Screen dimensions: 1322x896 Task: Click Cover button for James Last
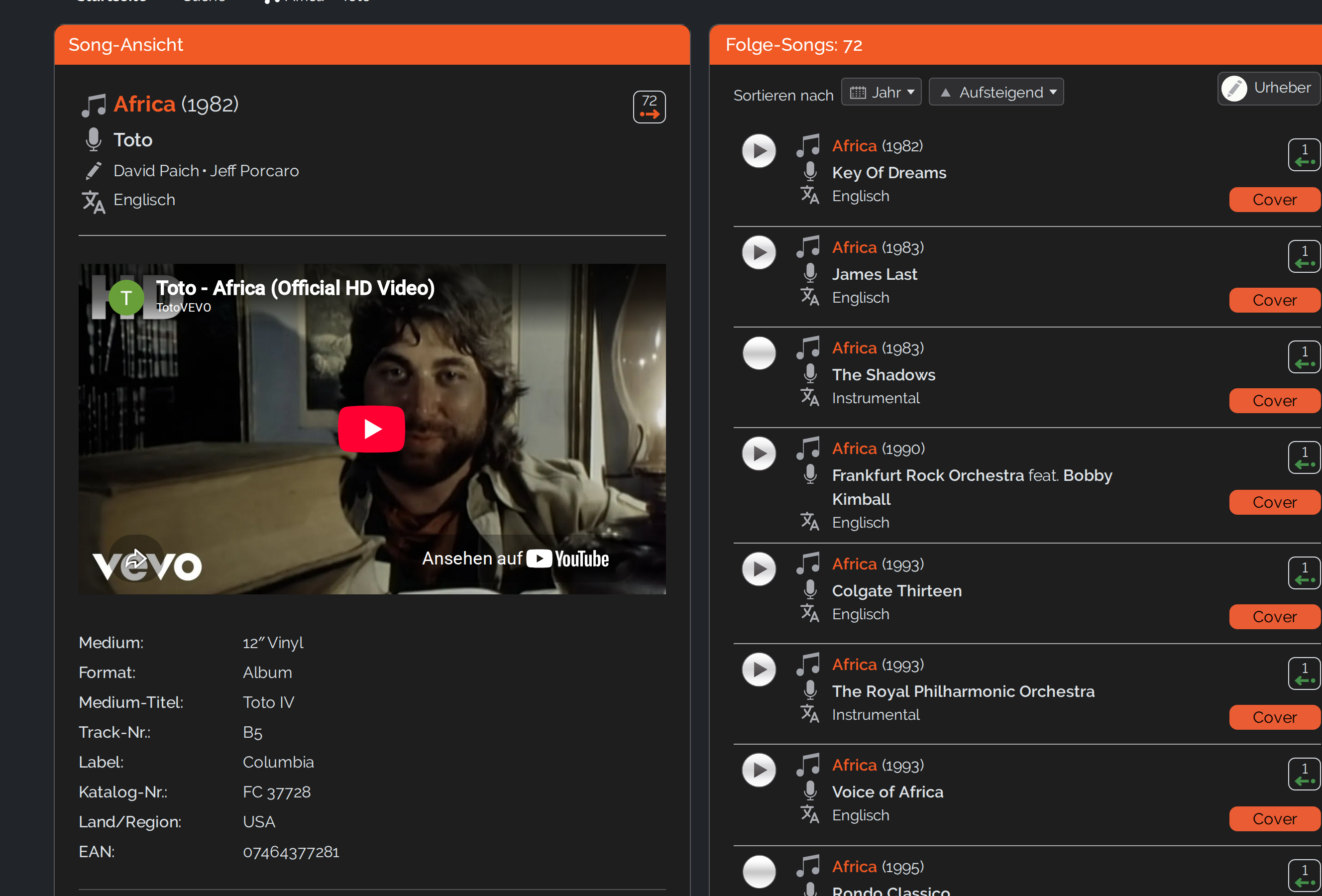pyautogui.click(x=1274, y=300)
